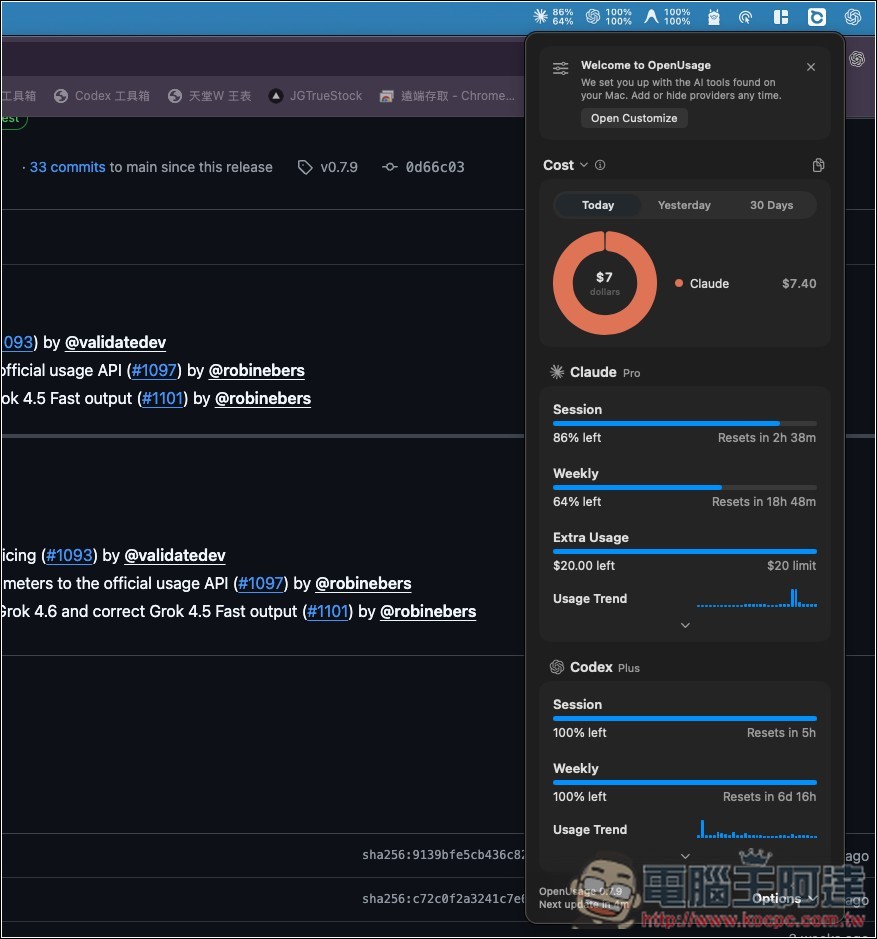
Task: Click the Resets in 2h 38m text
Action: tap(767, 438)
